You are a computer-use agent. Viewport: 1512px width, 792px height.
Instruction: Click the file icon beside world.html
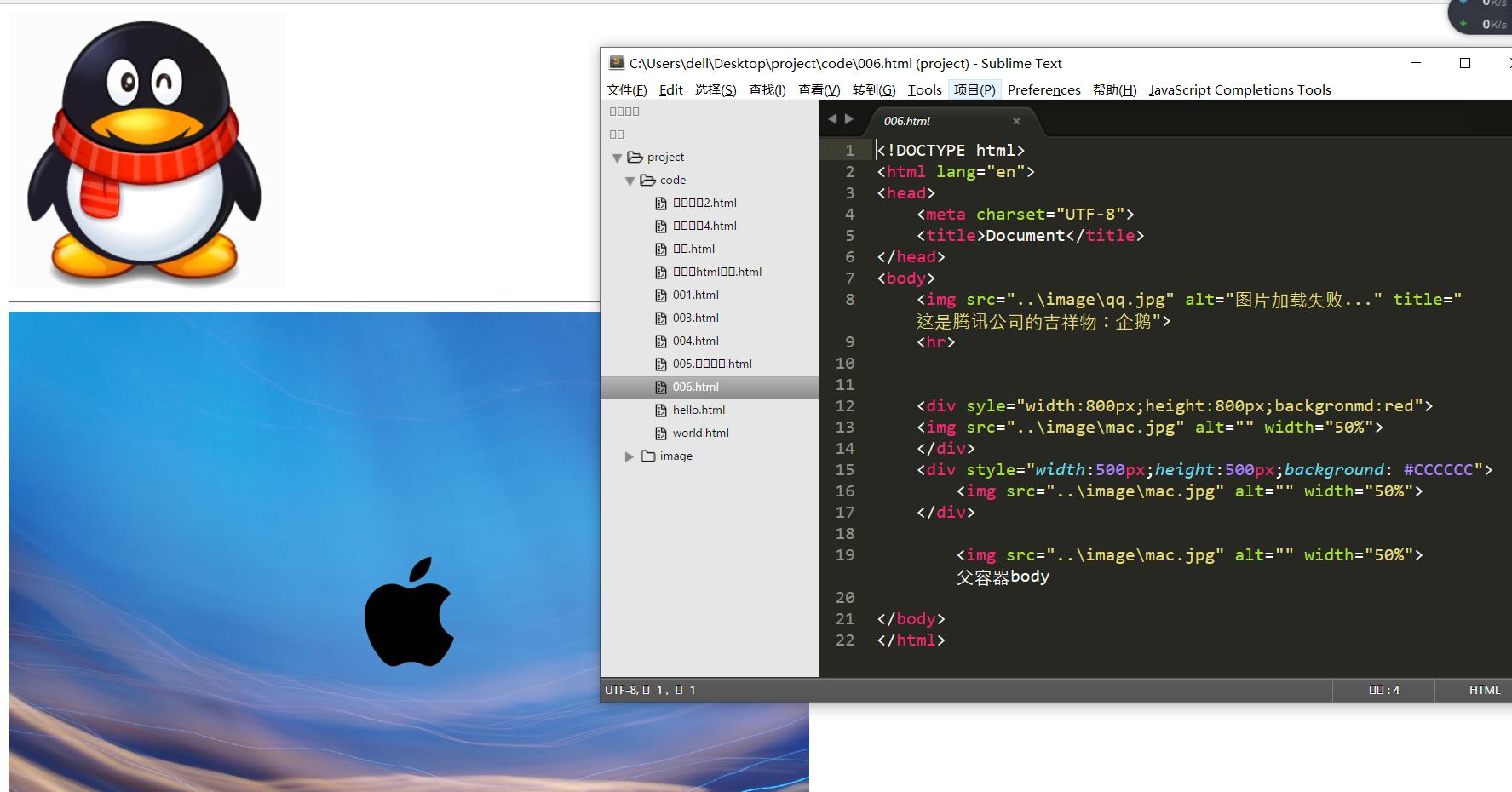(x=660, y=433)
